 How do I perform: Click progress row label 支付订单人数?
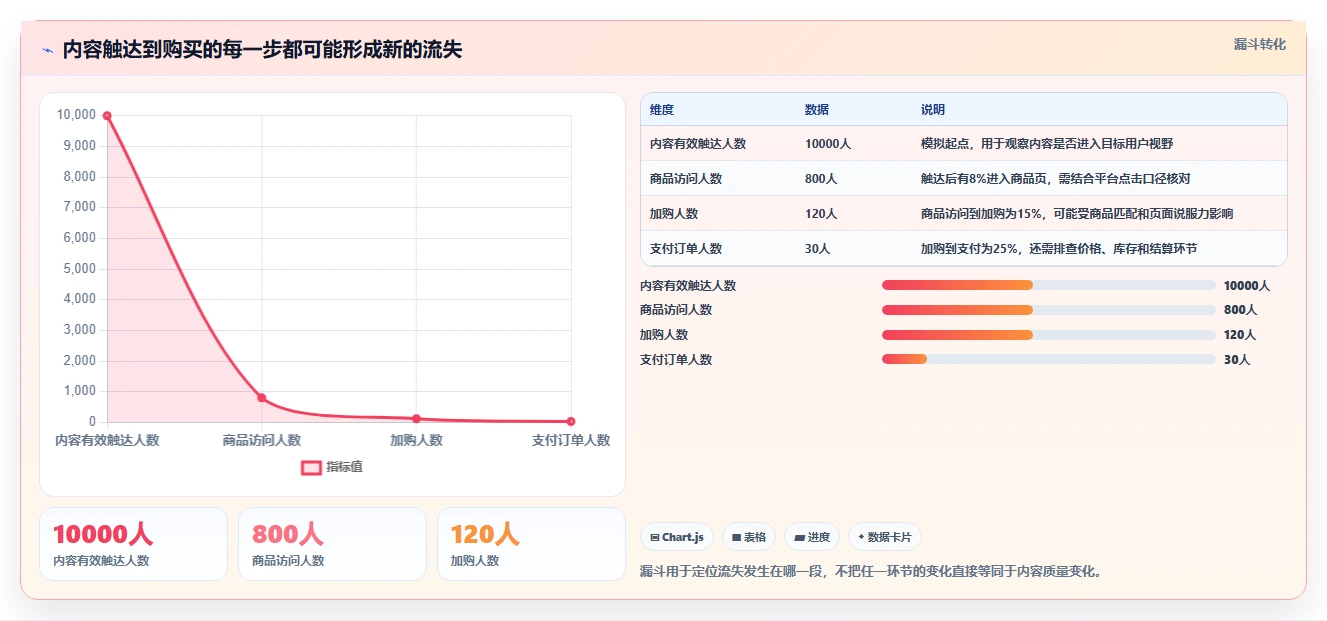click(x=676, y=360)
